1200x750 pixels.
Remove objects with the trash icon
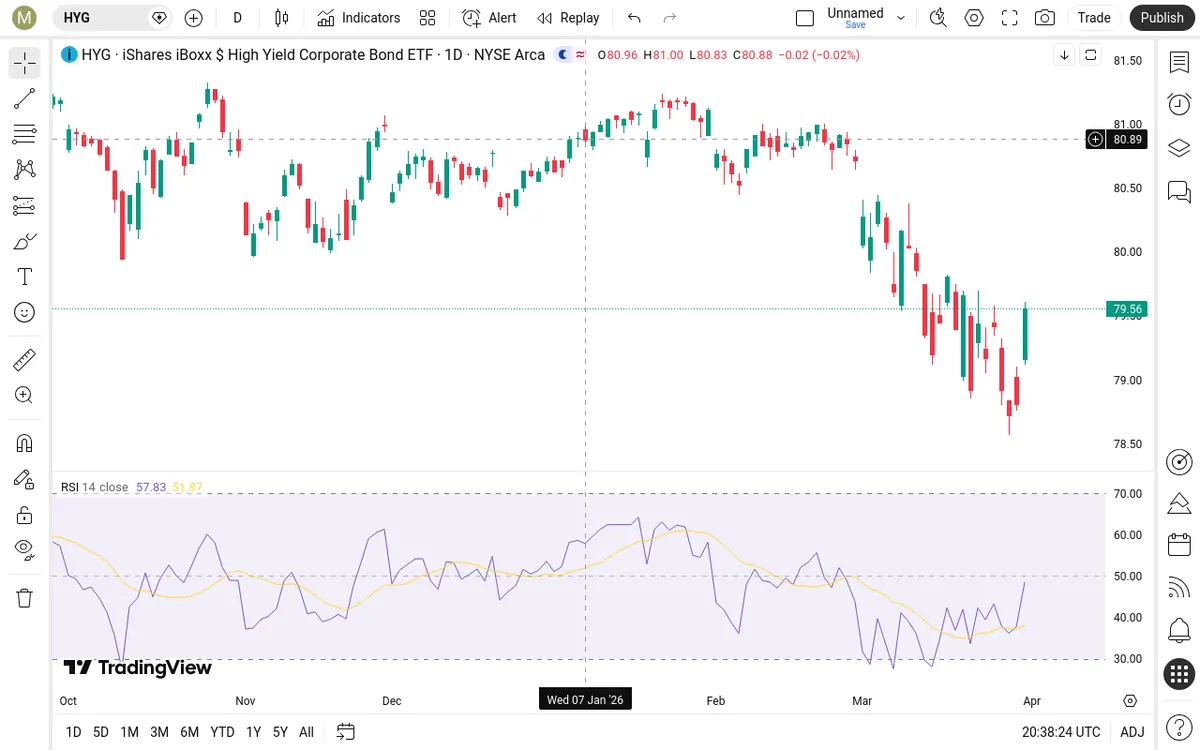tap(25, 598)
